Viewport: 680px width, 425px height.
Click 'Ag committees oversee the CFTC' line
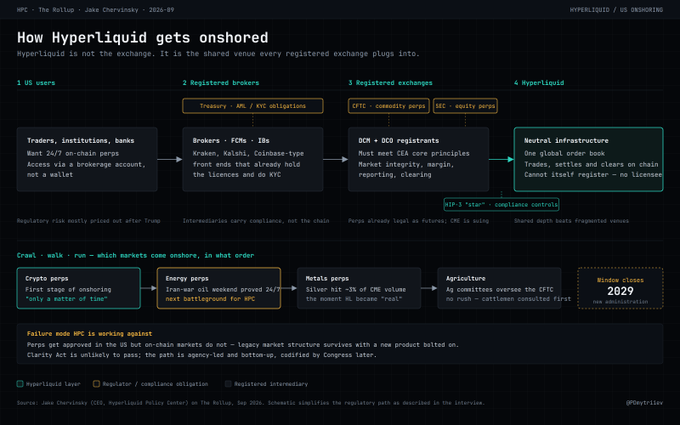500,289
